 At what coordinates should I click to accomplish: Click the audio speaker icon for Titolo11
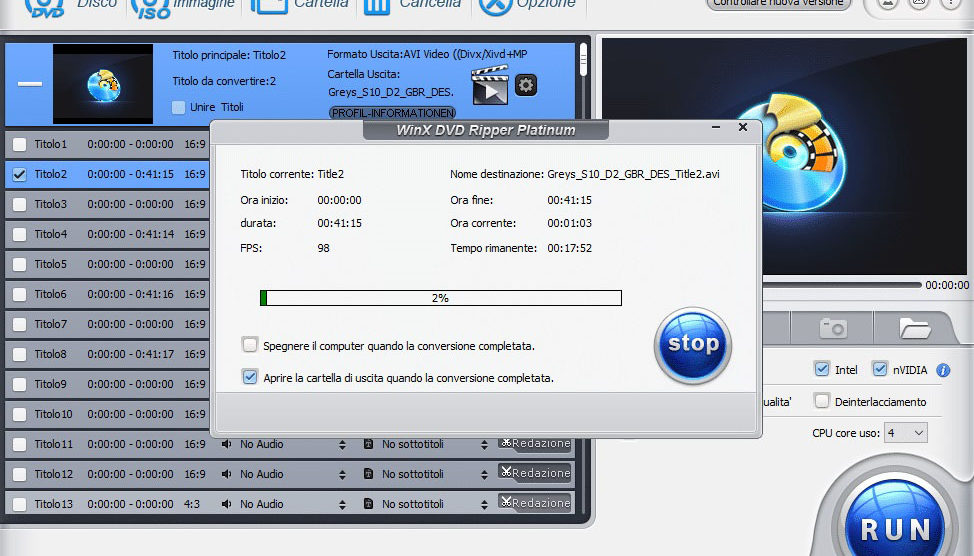[x=227, y=444]
